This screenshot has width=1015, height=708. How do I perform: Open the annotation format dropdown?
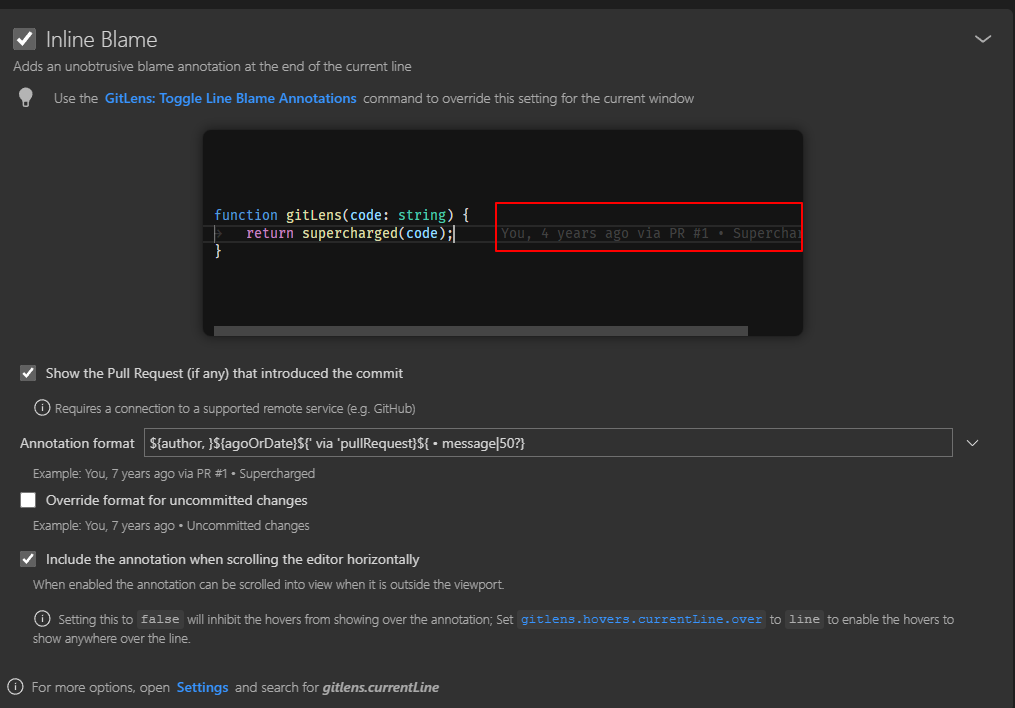(972, 442)
